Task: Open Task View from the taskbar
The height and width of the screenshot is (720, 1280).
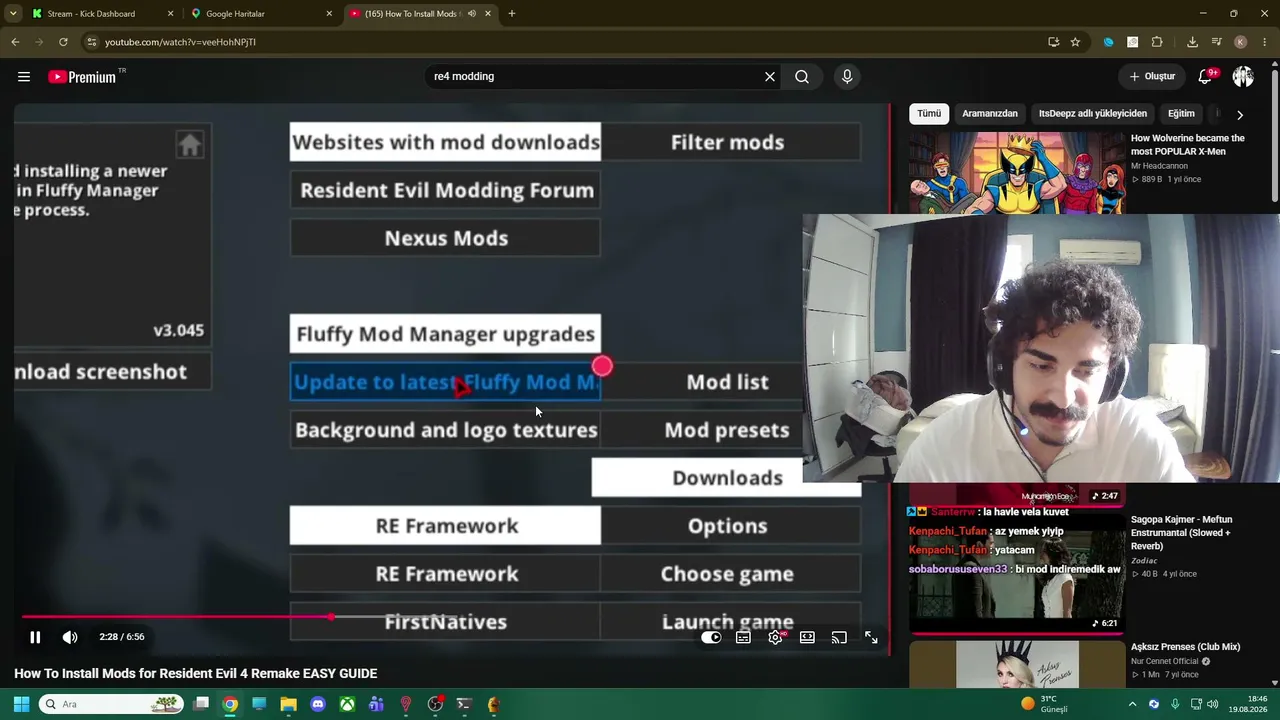Action: [201, 704]
